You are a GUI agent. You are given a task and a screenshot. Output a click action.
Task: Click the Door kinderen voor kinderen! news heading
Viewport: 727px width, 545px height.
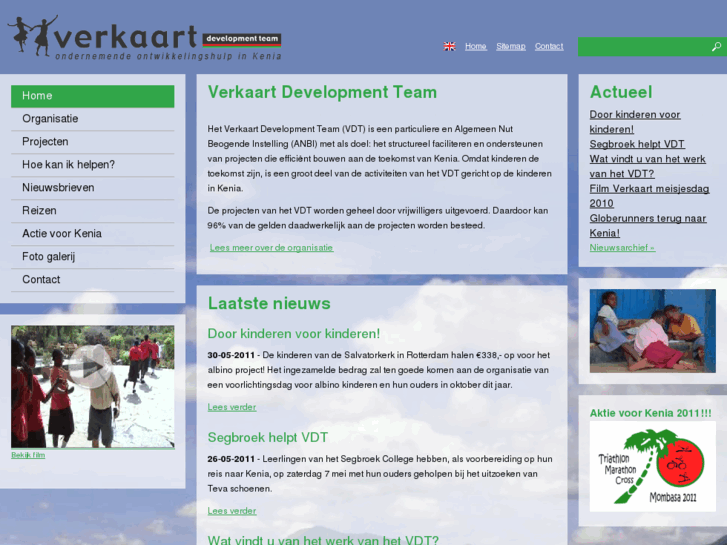293,333
